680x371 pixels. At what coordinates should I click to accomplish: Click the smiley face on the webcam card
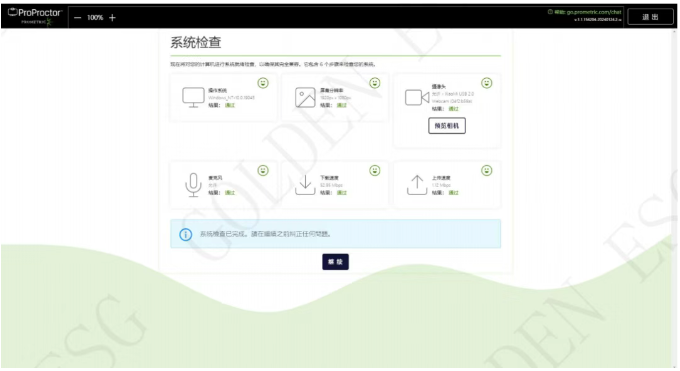[487, 83]
